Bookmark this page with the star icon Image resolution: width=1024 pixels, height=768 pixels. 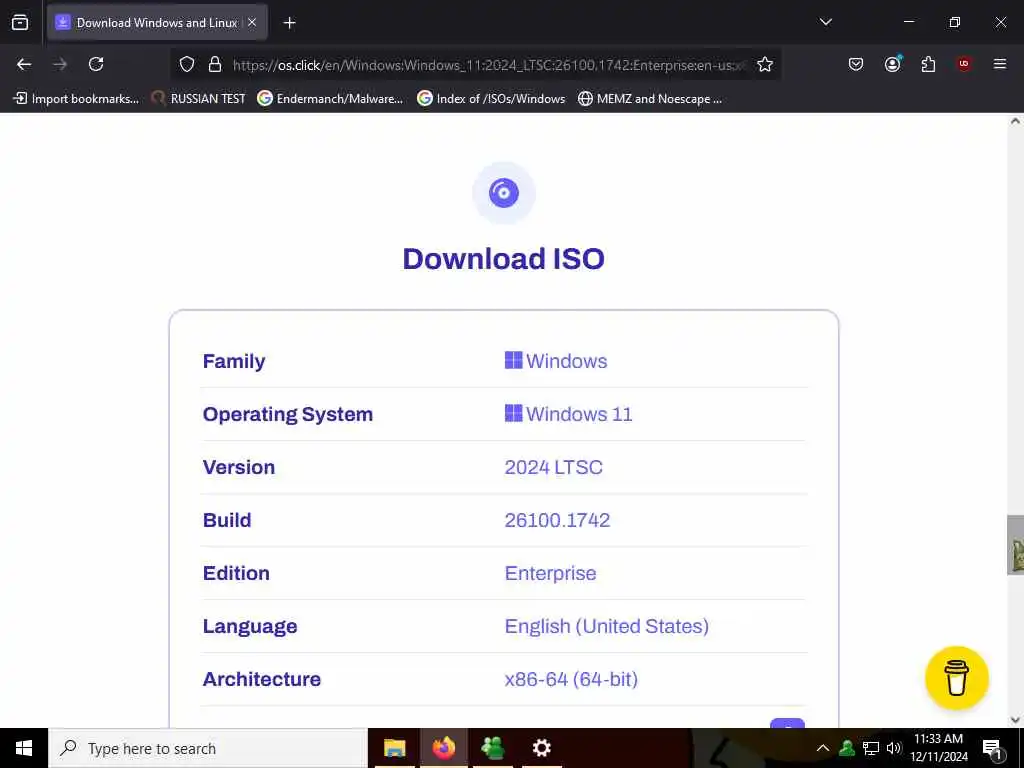765,64
